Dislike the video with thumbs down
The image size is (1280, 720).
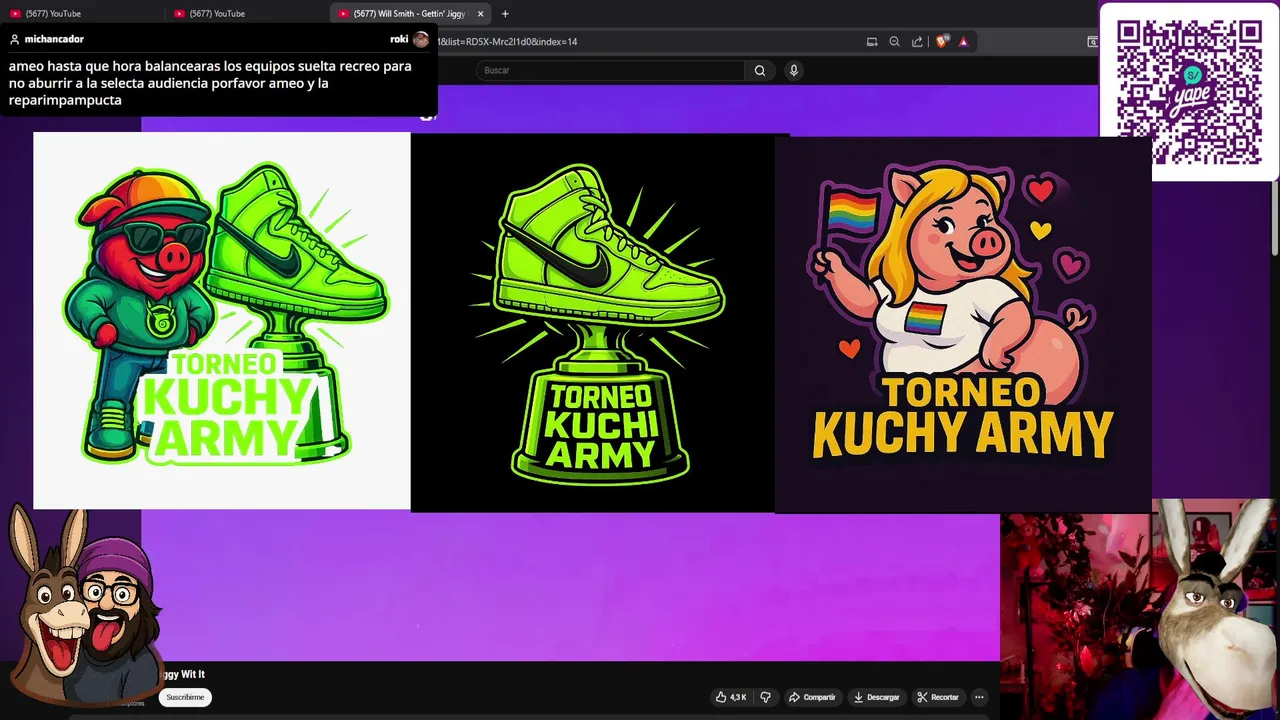[x=766, y=697]
